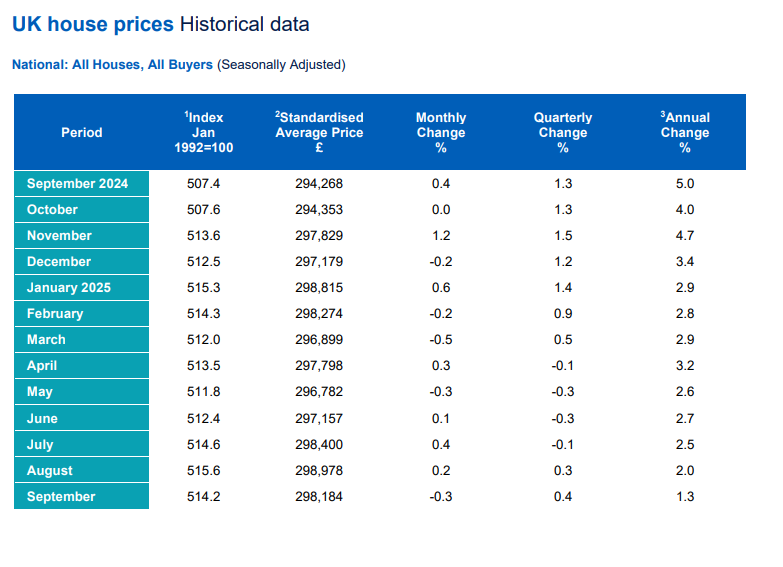Click the 'Monthly Change %' column header

441,132
